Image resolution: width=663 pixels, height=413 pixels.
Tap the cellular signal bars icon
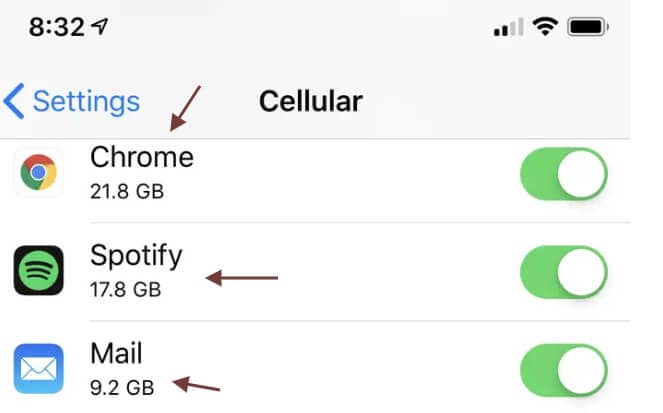(x=508, y=28)
